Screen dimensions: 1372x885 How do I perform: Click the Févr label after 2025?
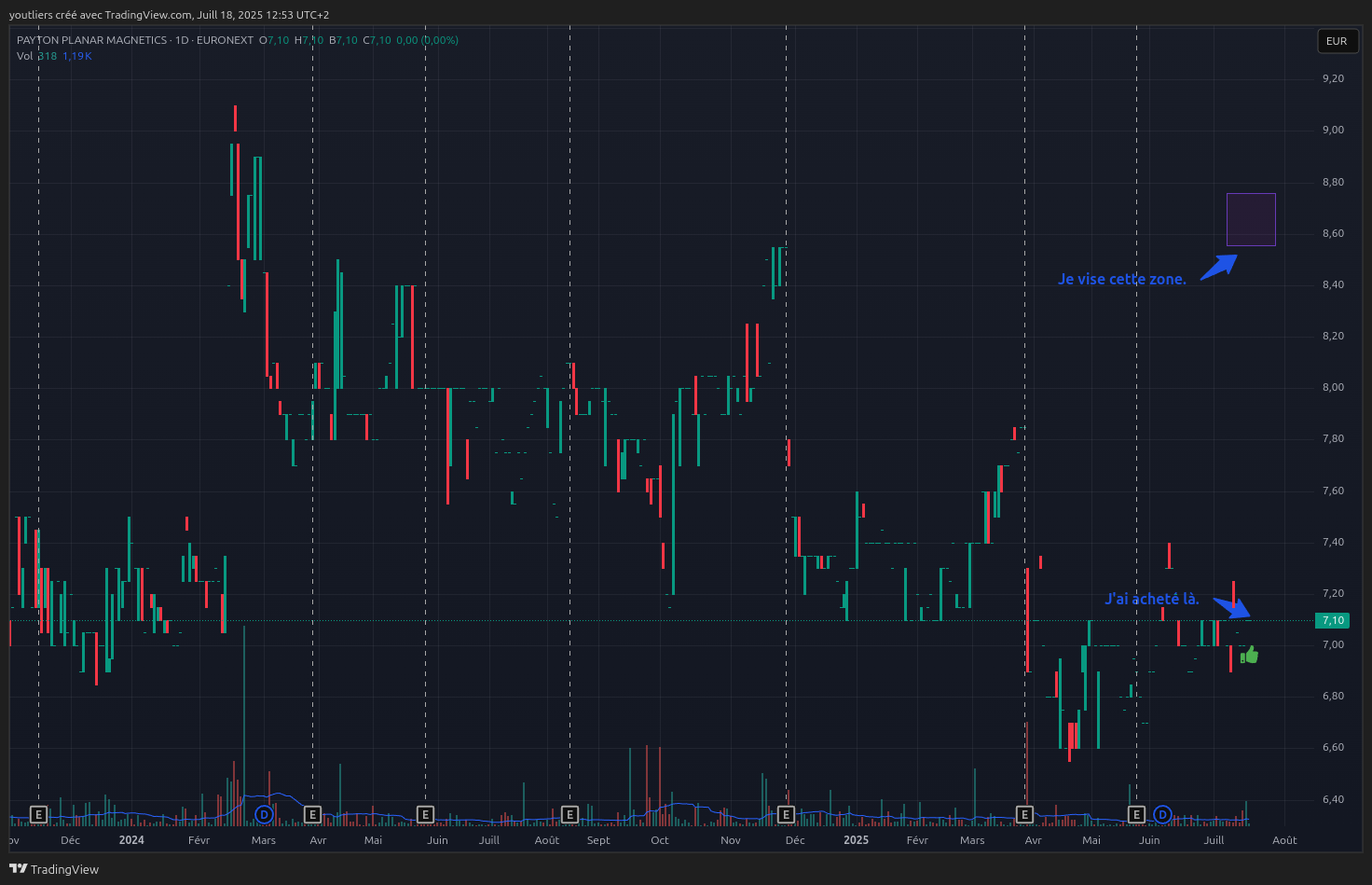[917, 840]
